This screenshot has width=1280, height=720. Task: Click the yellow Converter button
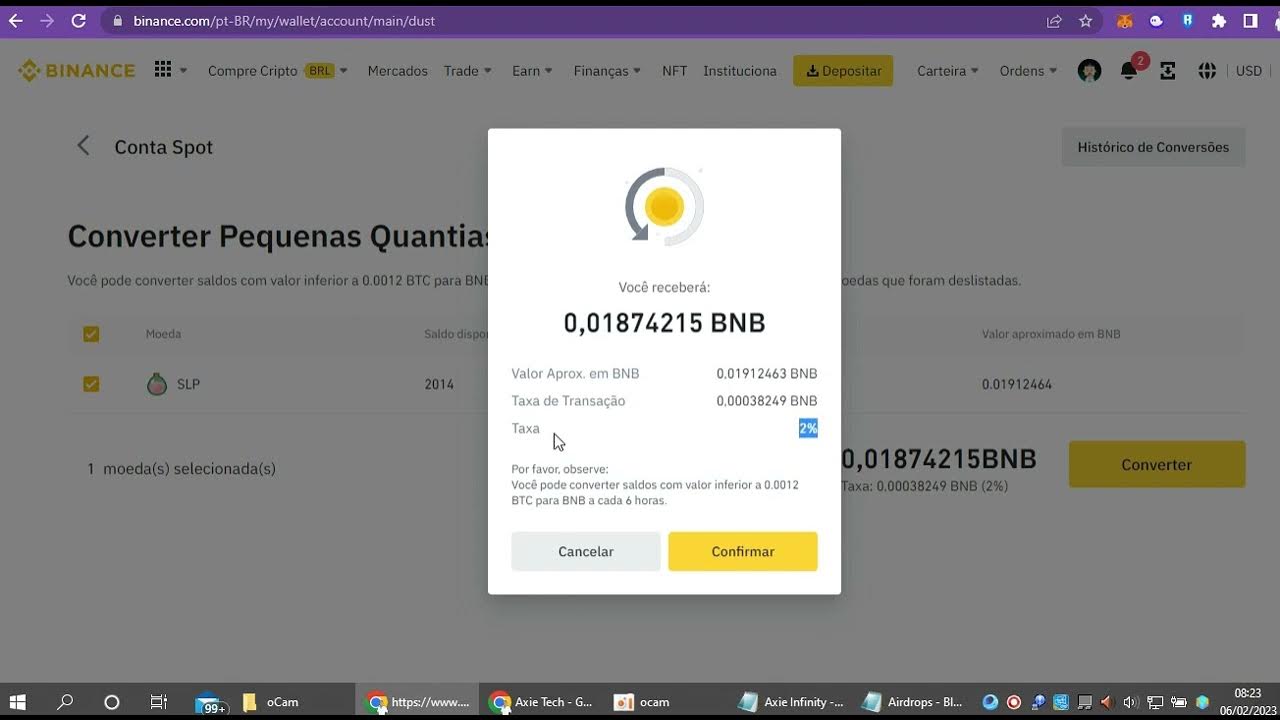[1157, 464]
